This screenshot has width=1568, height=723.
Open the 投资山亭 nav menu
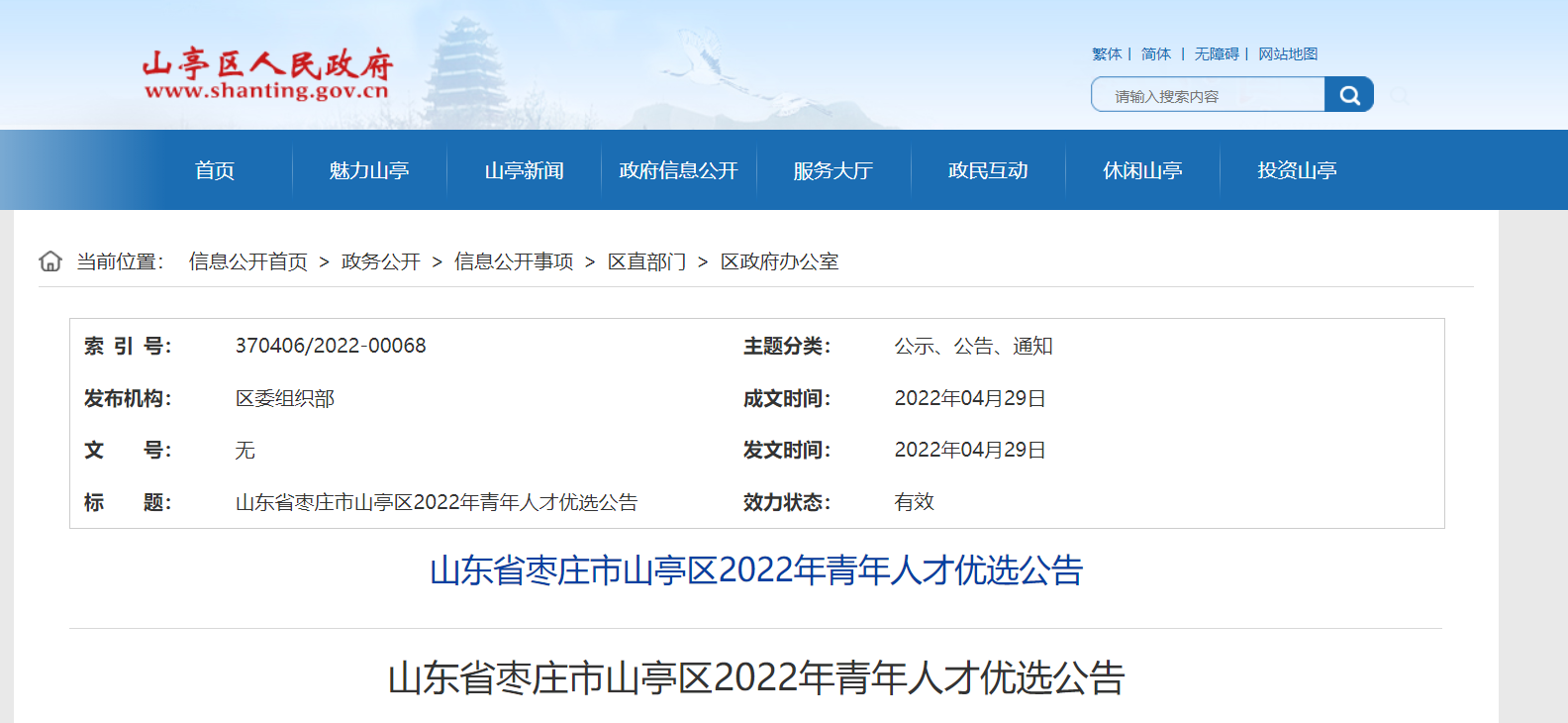click(1297, 170)
